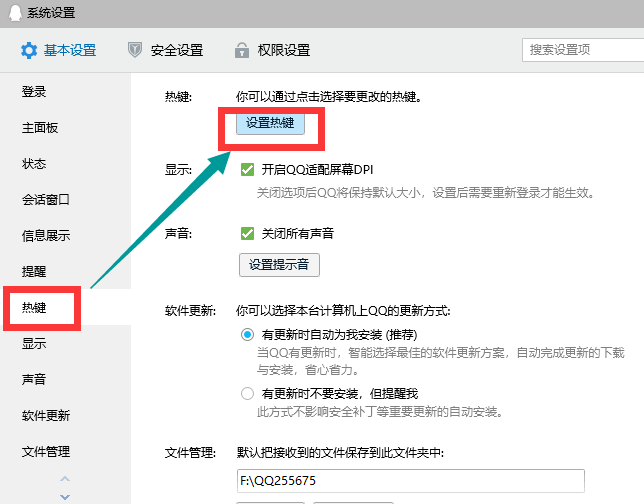Toggle the 关闭所有声音 checkbox
The width and height of the screenshot is (644, 504).
[247, 234]
